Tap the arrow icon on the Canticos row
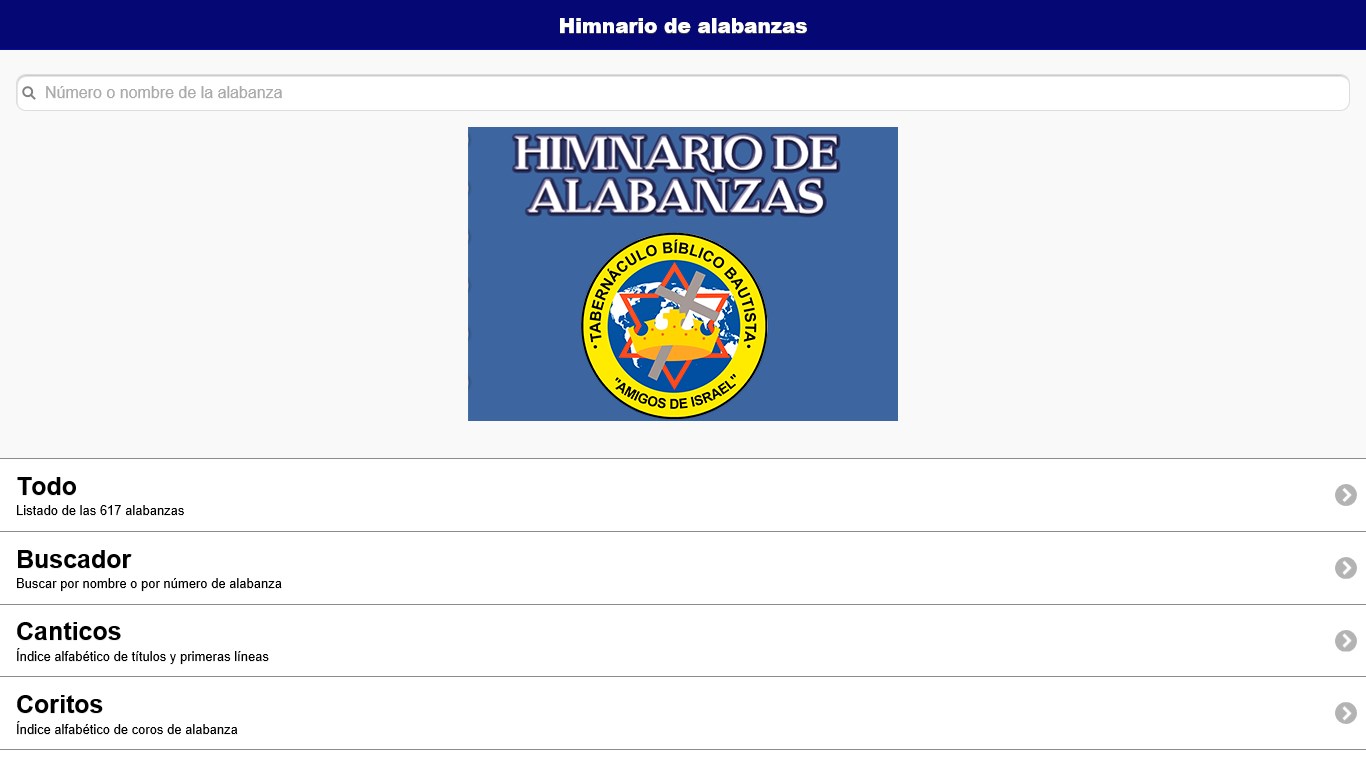The image size is (1366, 768). point(1345,641)
